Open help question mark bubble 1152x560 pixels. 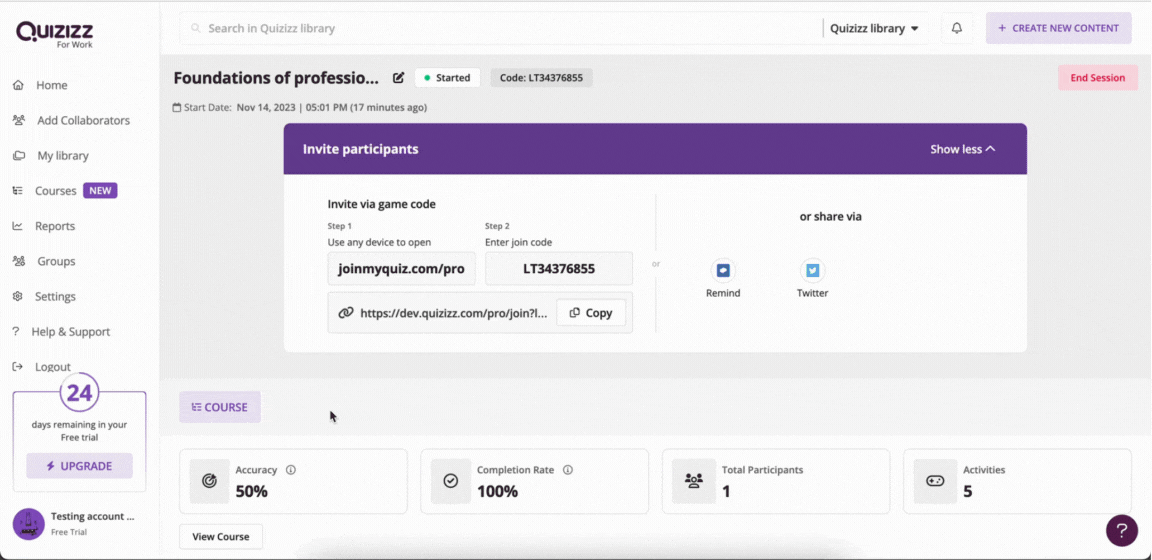point(1122,530)
